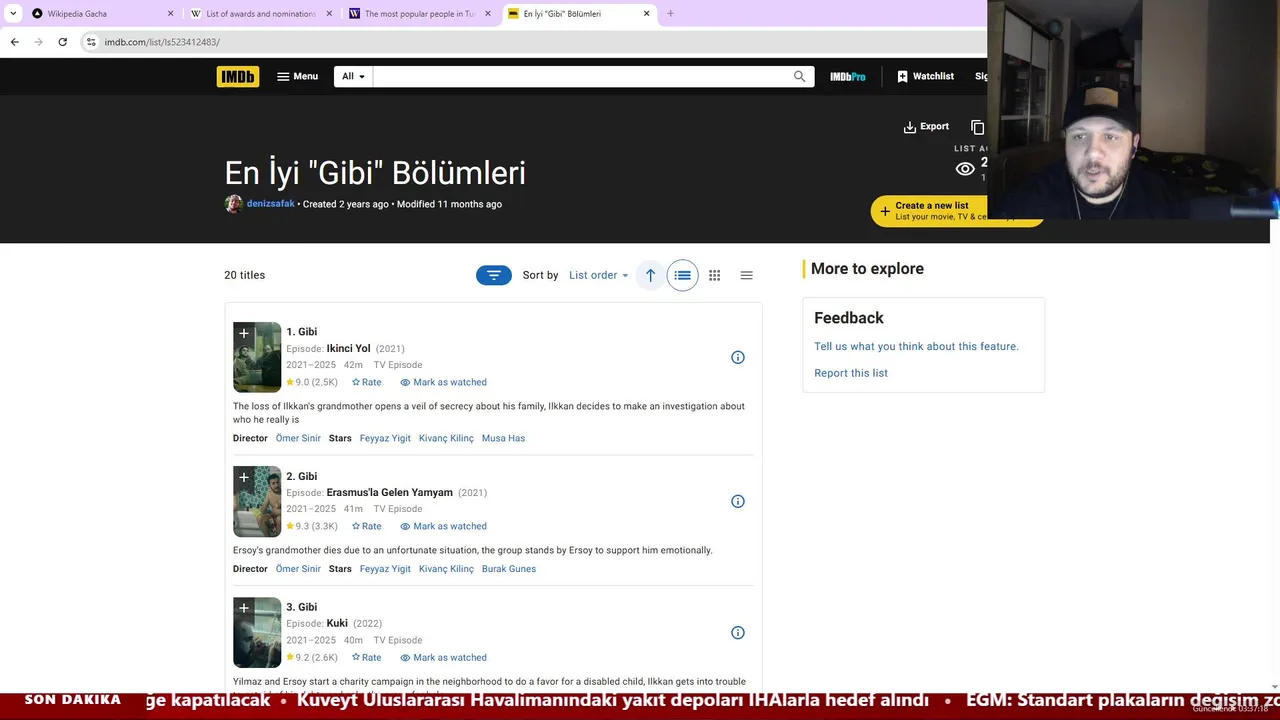
Task: Rate the Erasmus'la Gelen Yamyam episode
Action: (366, 526)
